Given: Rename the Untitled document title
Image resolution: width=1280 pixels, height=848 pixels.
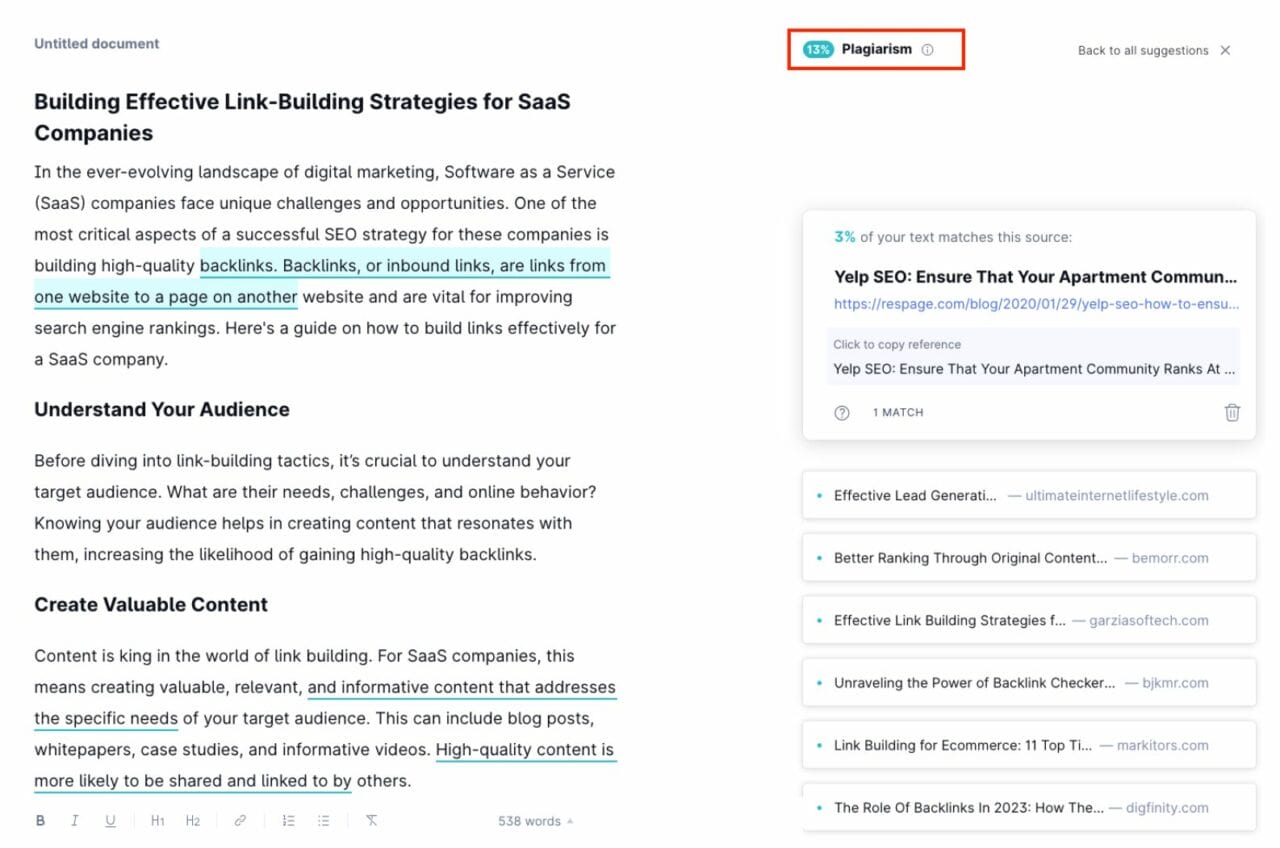Looking at the screenshot, I should [x=96, y=43].
